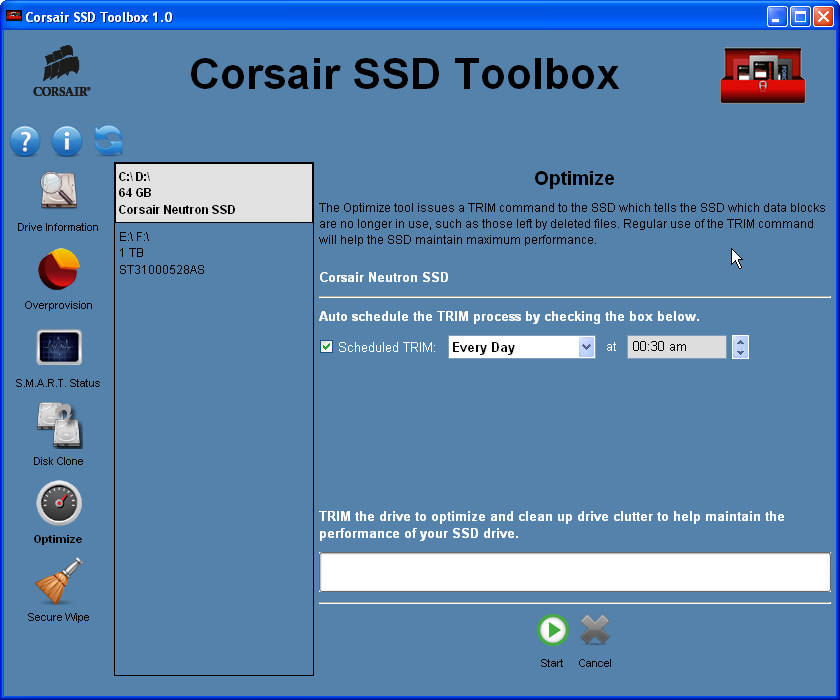Minimize the Corsair SSD Toolbox window

click(x=777, y=17)
